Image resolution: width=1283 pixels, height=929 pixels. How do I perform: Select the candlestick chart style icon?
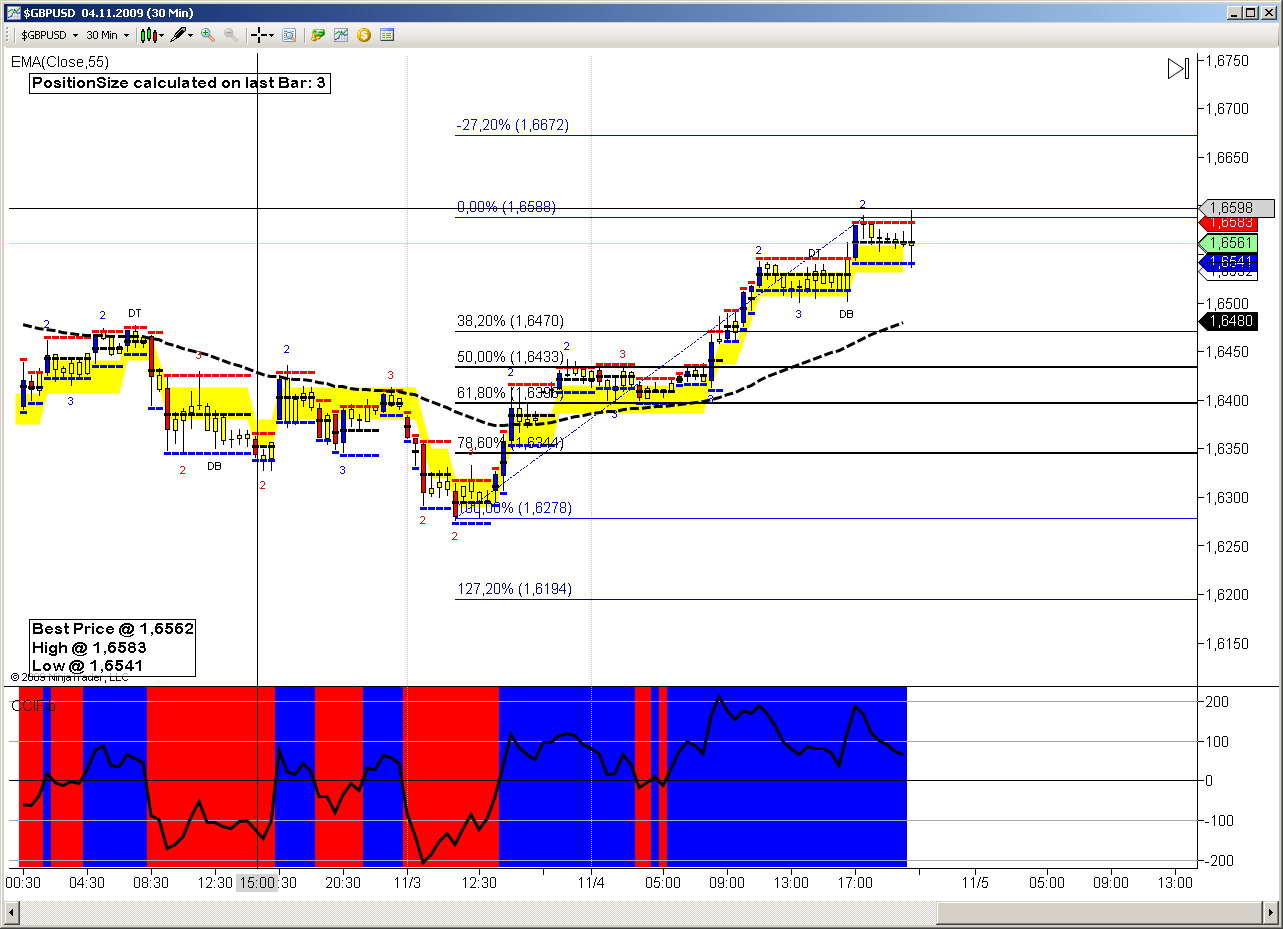tap(149, 35)
